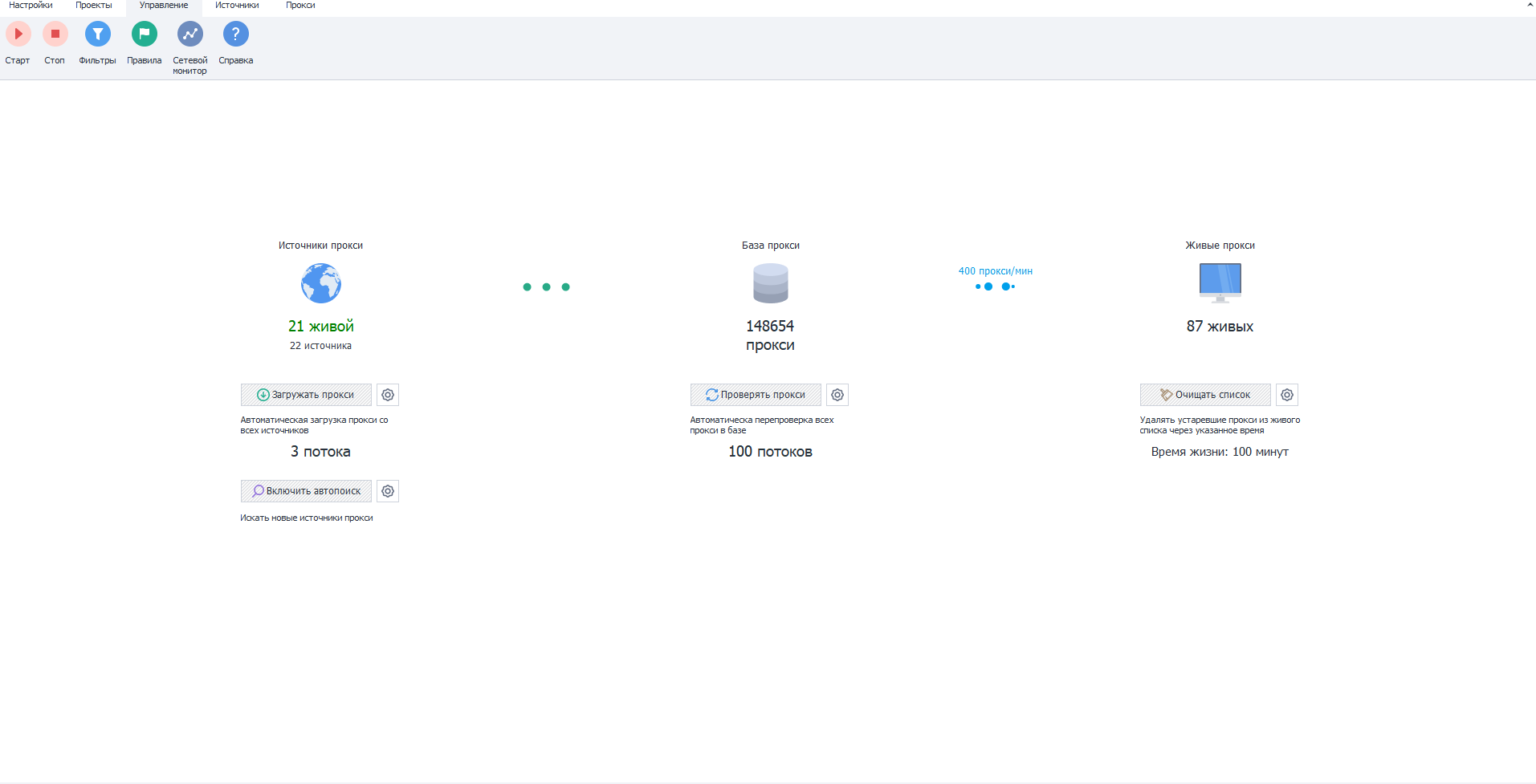Click the 100 потоков value

pyautogui.click(x=770, y=452)
